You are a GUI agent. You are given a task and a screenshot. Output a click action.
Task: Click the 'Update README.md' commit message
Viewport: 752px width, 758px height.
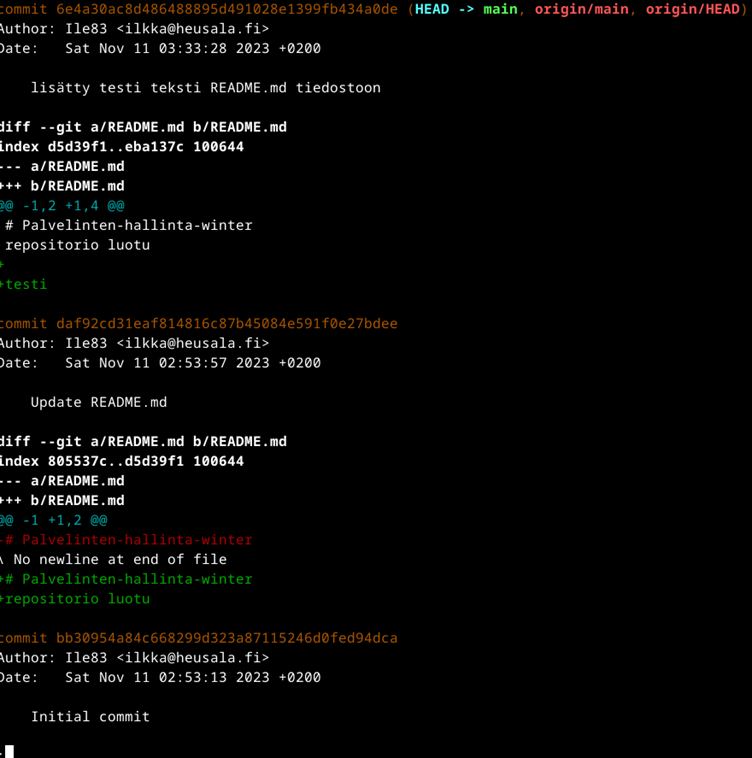tap(97, 402)
